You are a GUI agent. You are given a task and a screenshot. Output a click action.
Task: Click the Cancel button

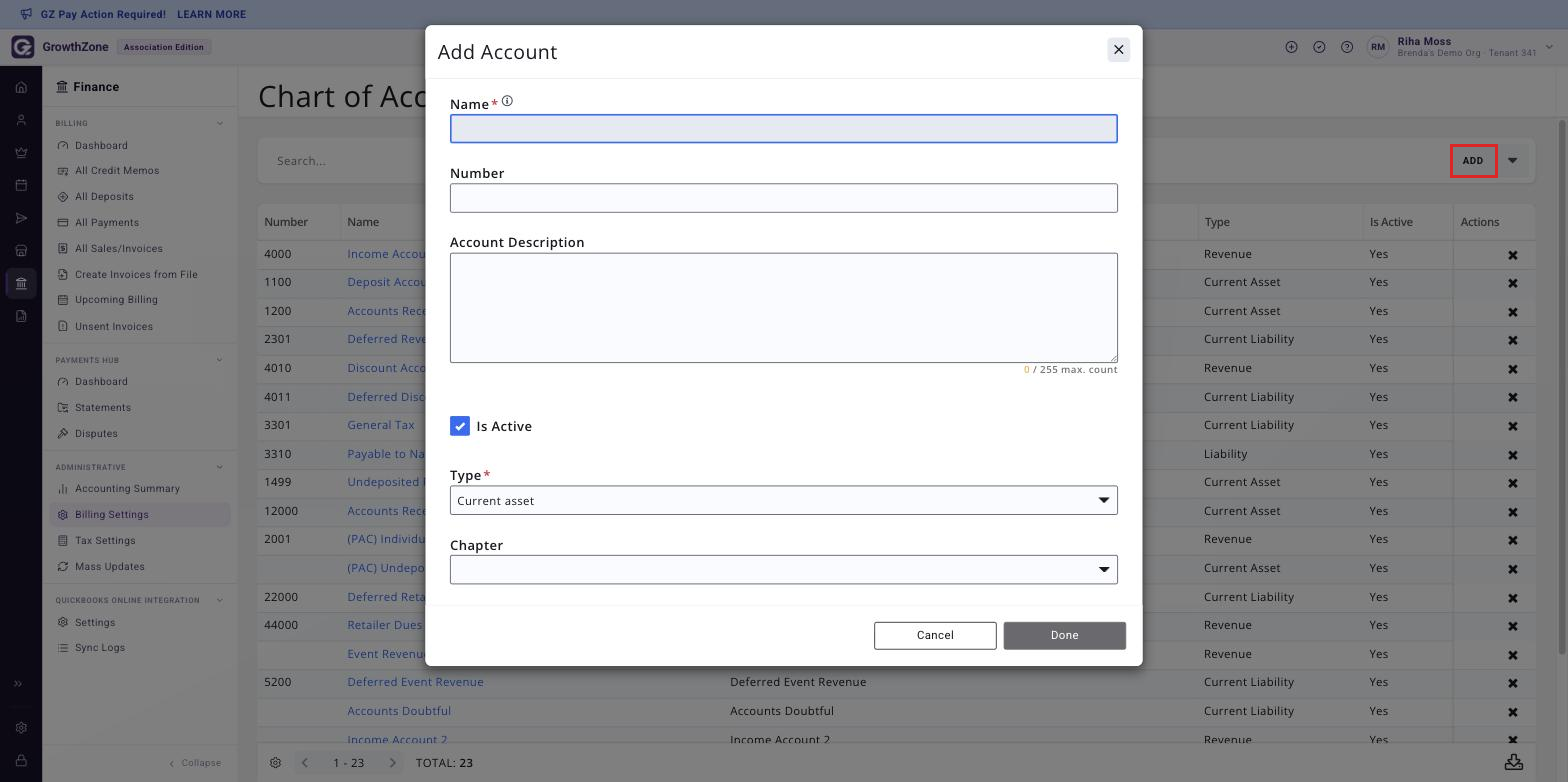[x=935, y=635]
